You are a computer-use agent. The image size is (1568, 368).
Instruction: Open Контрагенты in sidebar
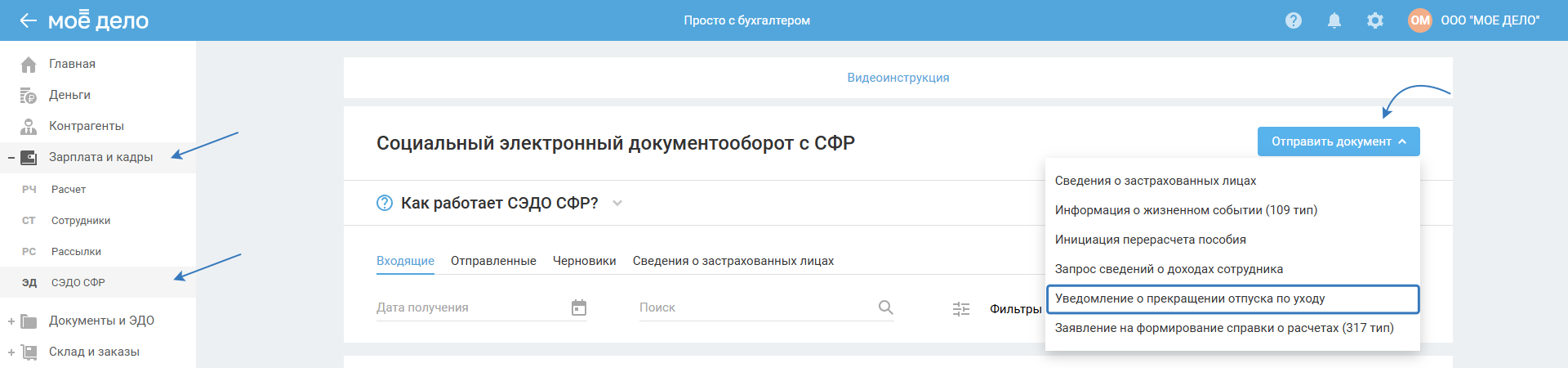pos(87,126)
